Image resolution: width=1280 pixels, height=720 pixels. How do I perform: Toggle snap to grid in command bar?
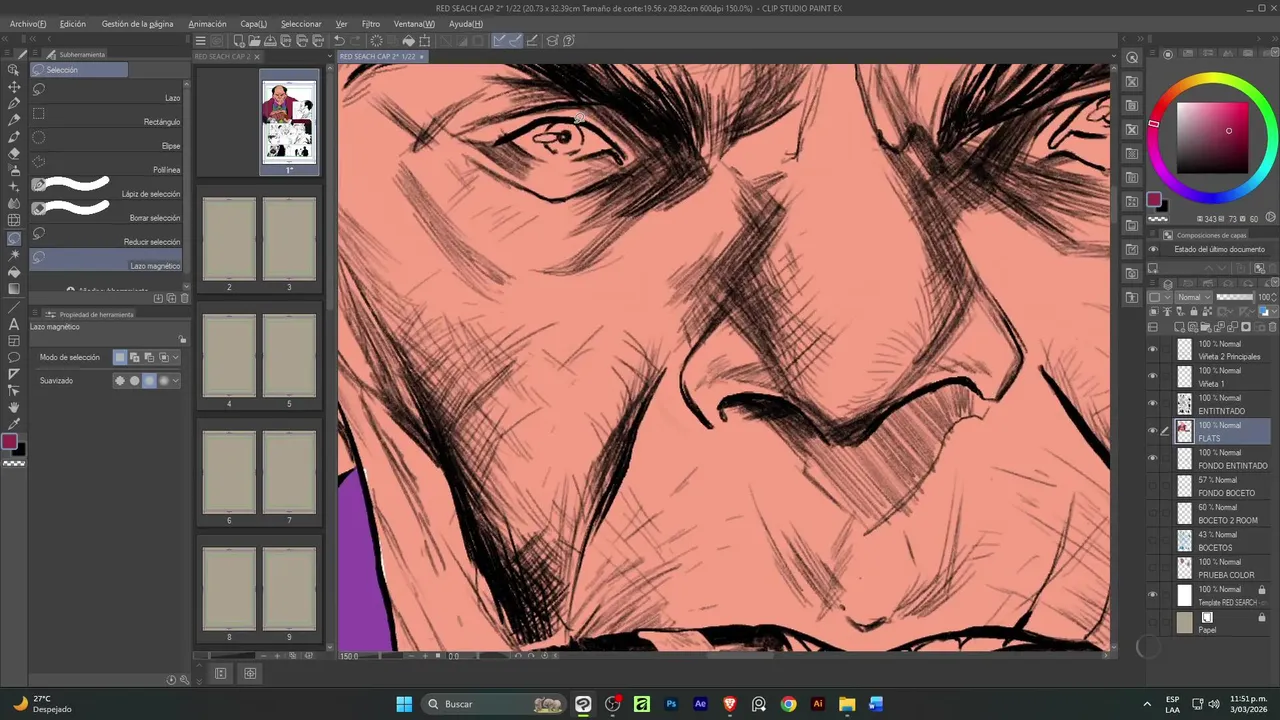click(532, 41)
